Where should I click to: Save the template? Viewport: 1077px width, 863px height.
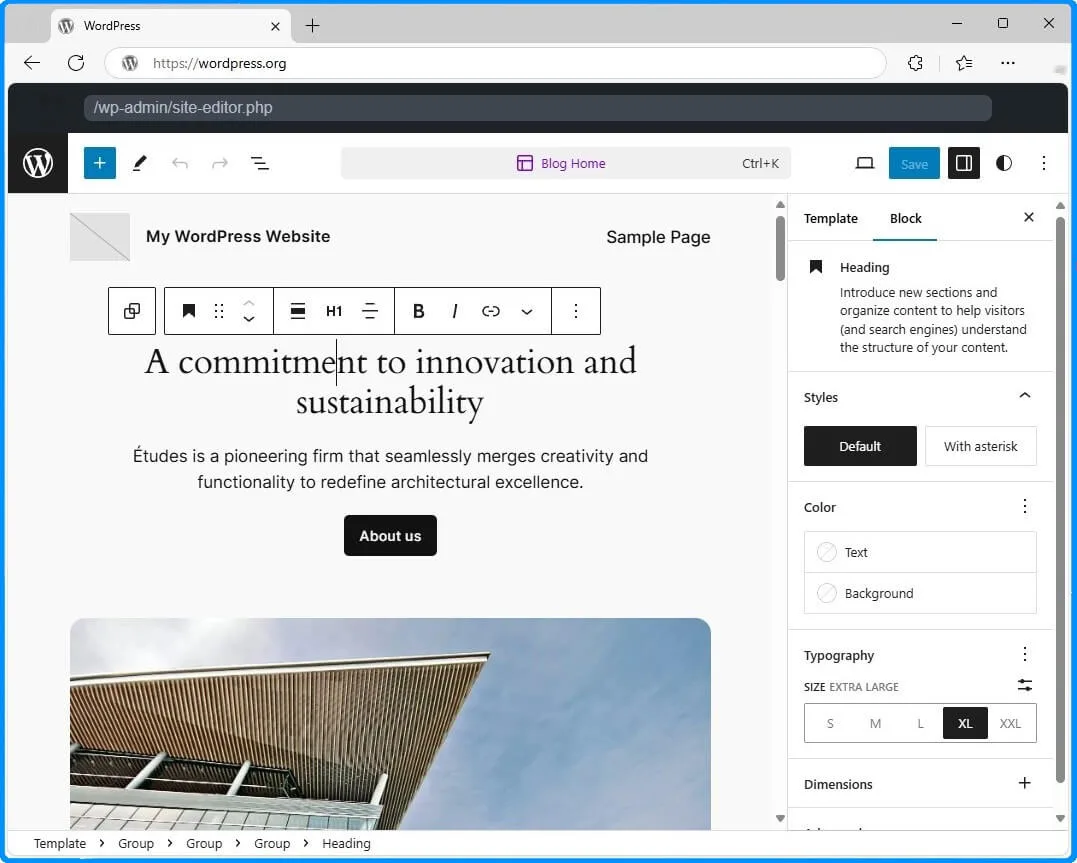click(914, 164)
